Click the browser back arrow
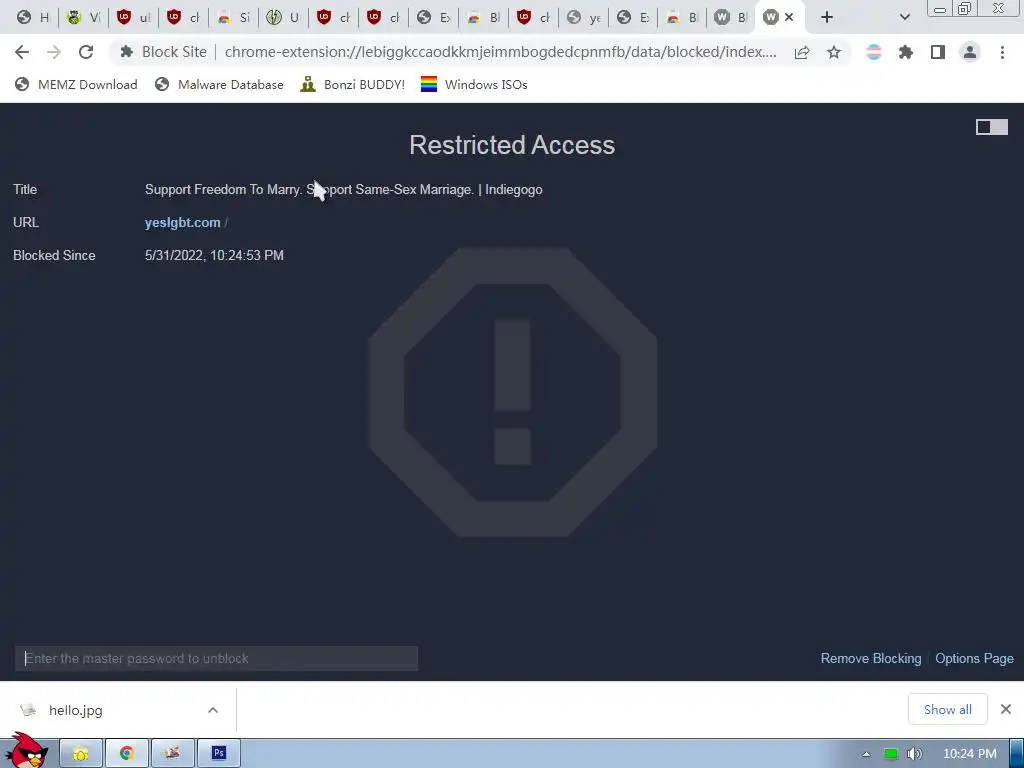Image resolution: width=1024 pixels, height=768 pixels. pyautogui.click(x=22, y=52)
